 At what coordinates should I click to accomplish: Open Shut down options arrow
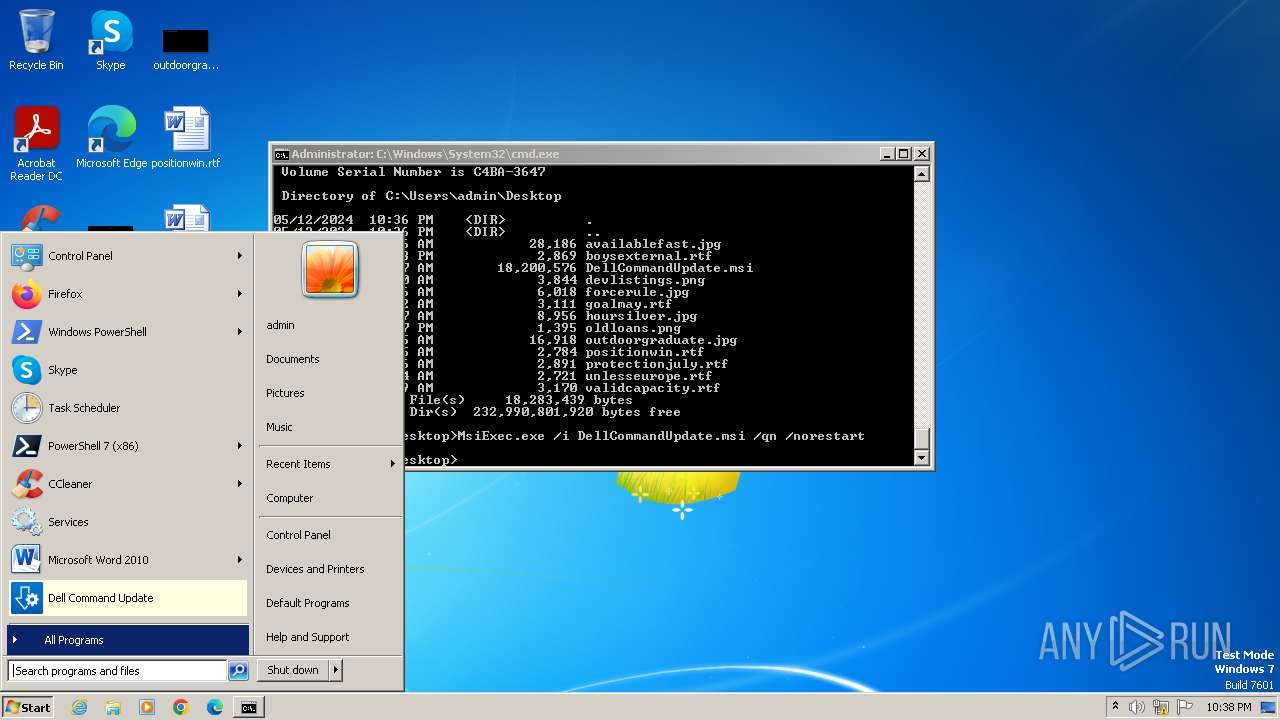[x=335, y=670]
